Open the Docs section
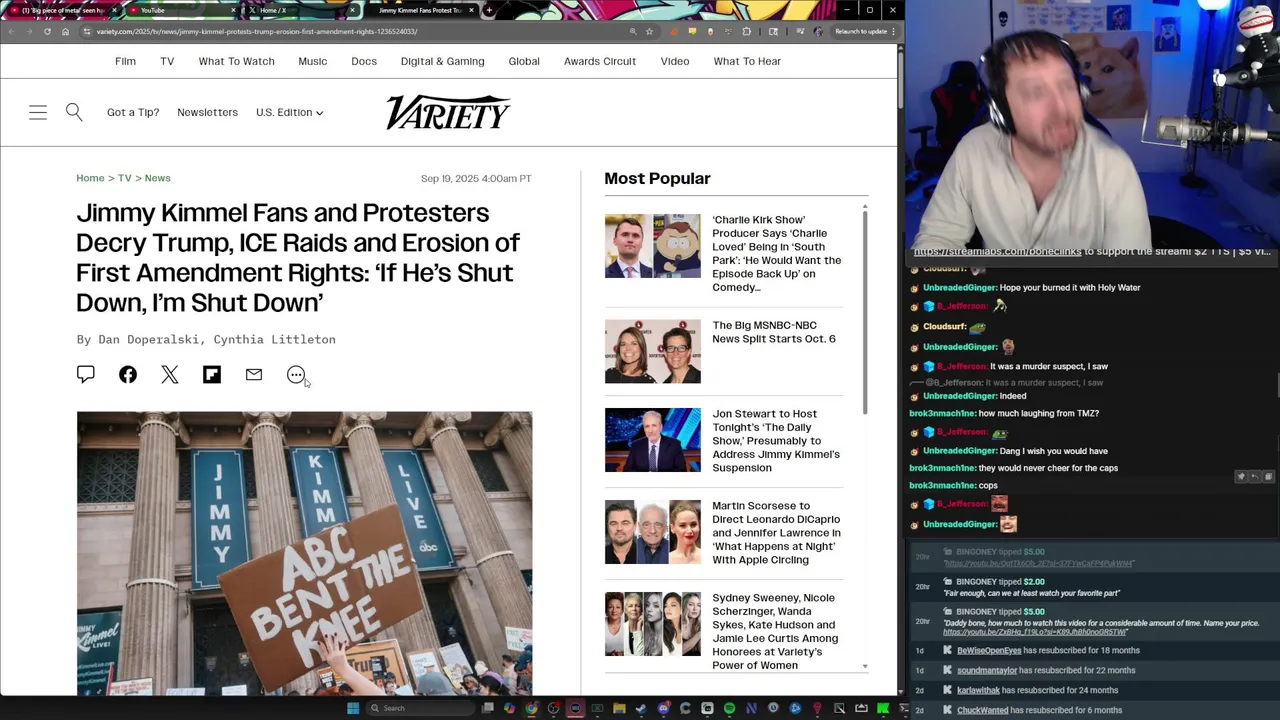 point(364,61)
